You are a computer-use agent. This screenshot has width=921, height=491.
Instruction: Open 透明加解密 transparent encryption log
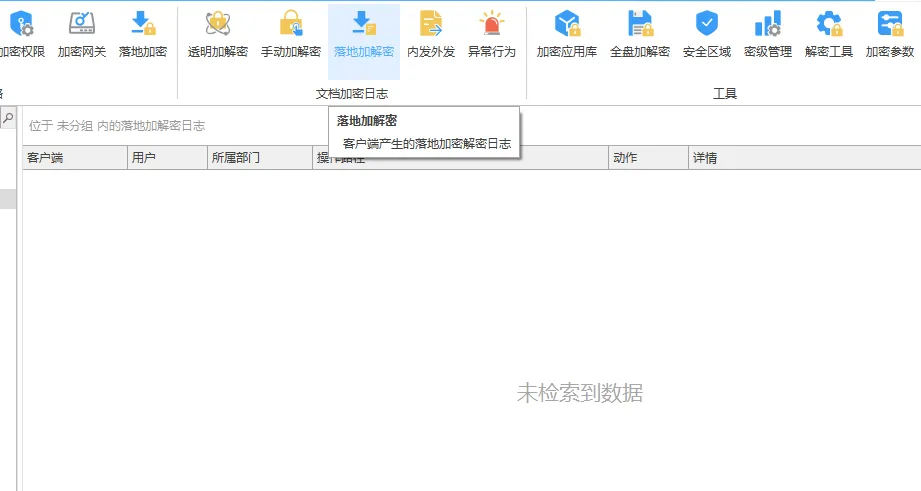click(218, 35)
